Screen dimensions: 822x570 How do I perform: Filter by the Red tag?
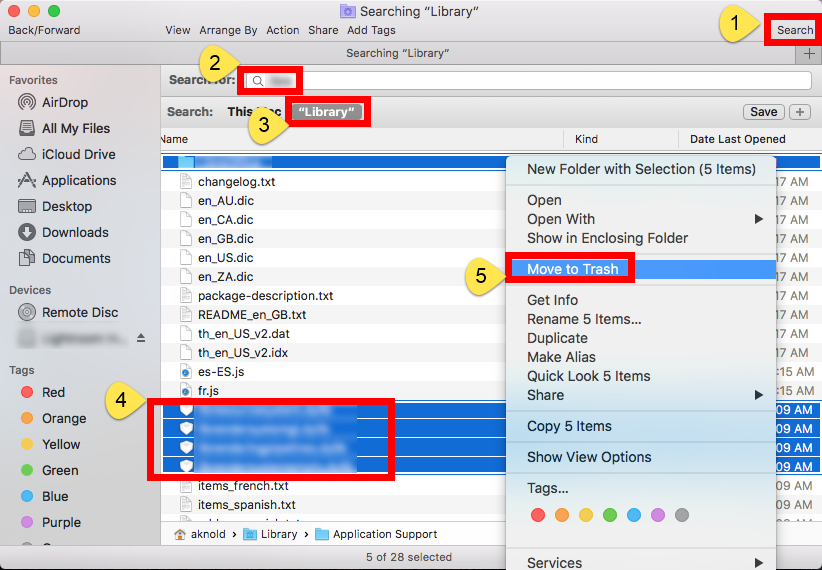coord(53,392)
